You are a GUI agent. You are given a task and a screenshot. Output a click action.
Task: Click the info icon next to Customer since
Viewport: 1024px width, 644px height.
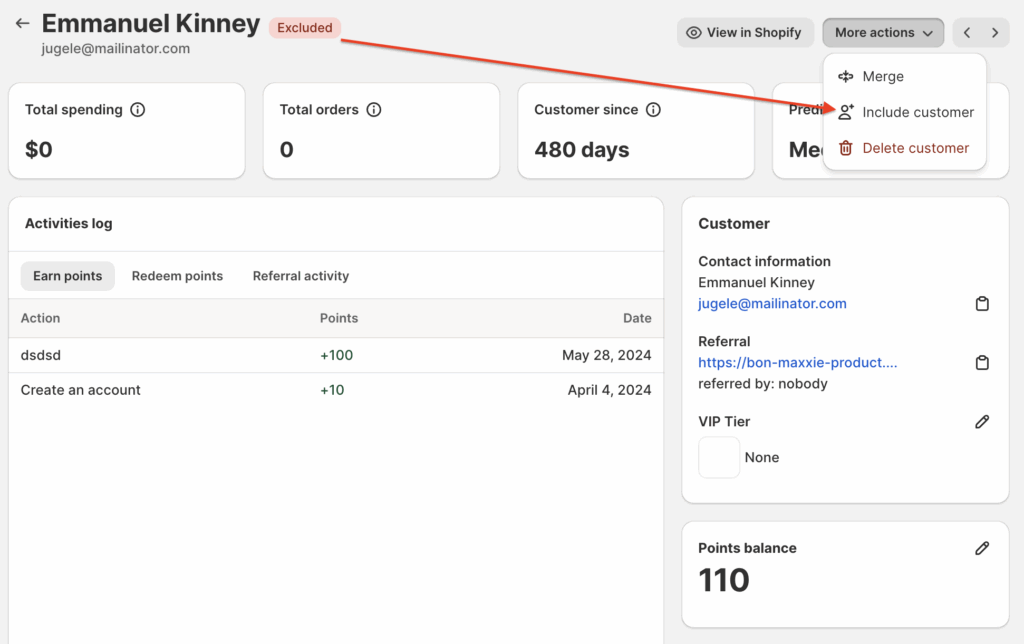[653, 110]
